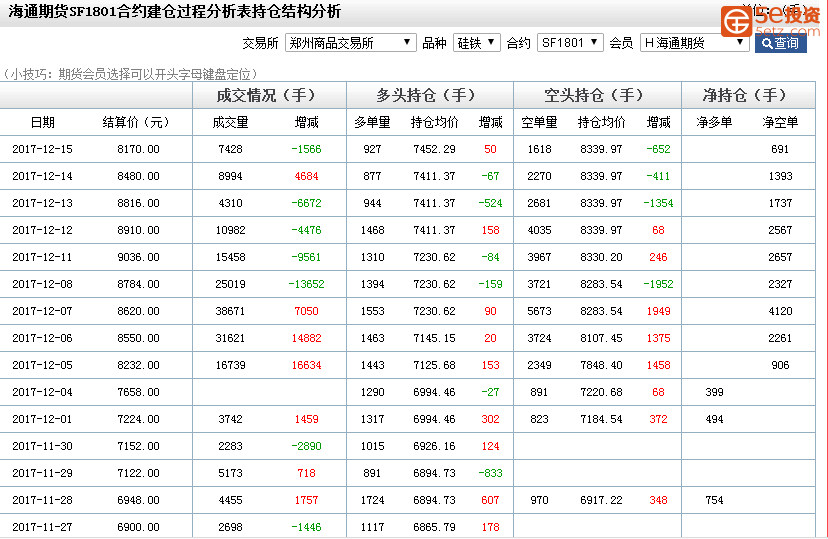The width and height of the screenshot is (828, 539).
Task: Select the date cell 2017-12-08
Action: tap(42, 284)
